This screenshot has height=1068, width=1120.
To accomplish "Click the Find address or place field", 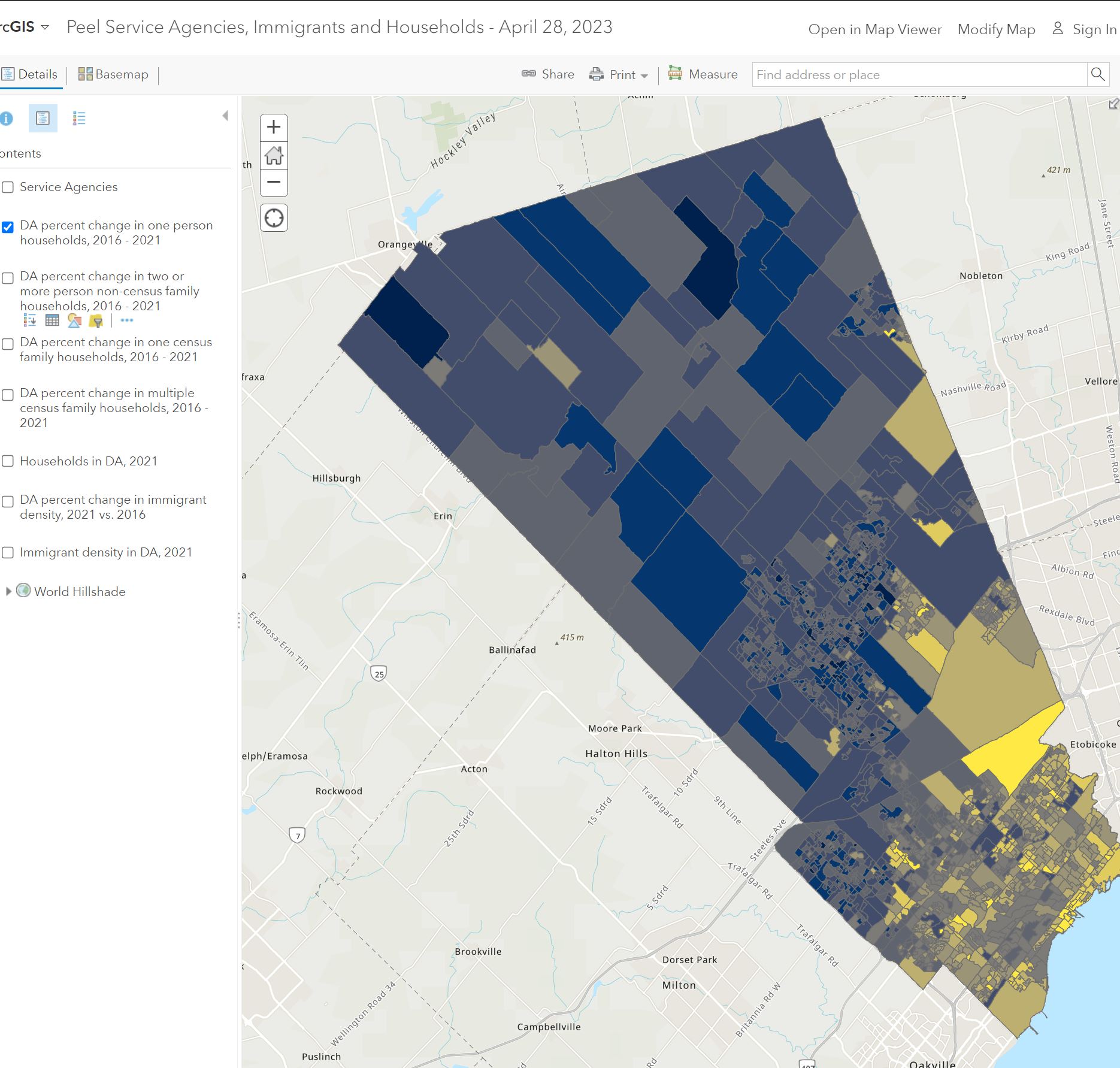I will [x=919, y=75].
